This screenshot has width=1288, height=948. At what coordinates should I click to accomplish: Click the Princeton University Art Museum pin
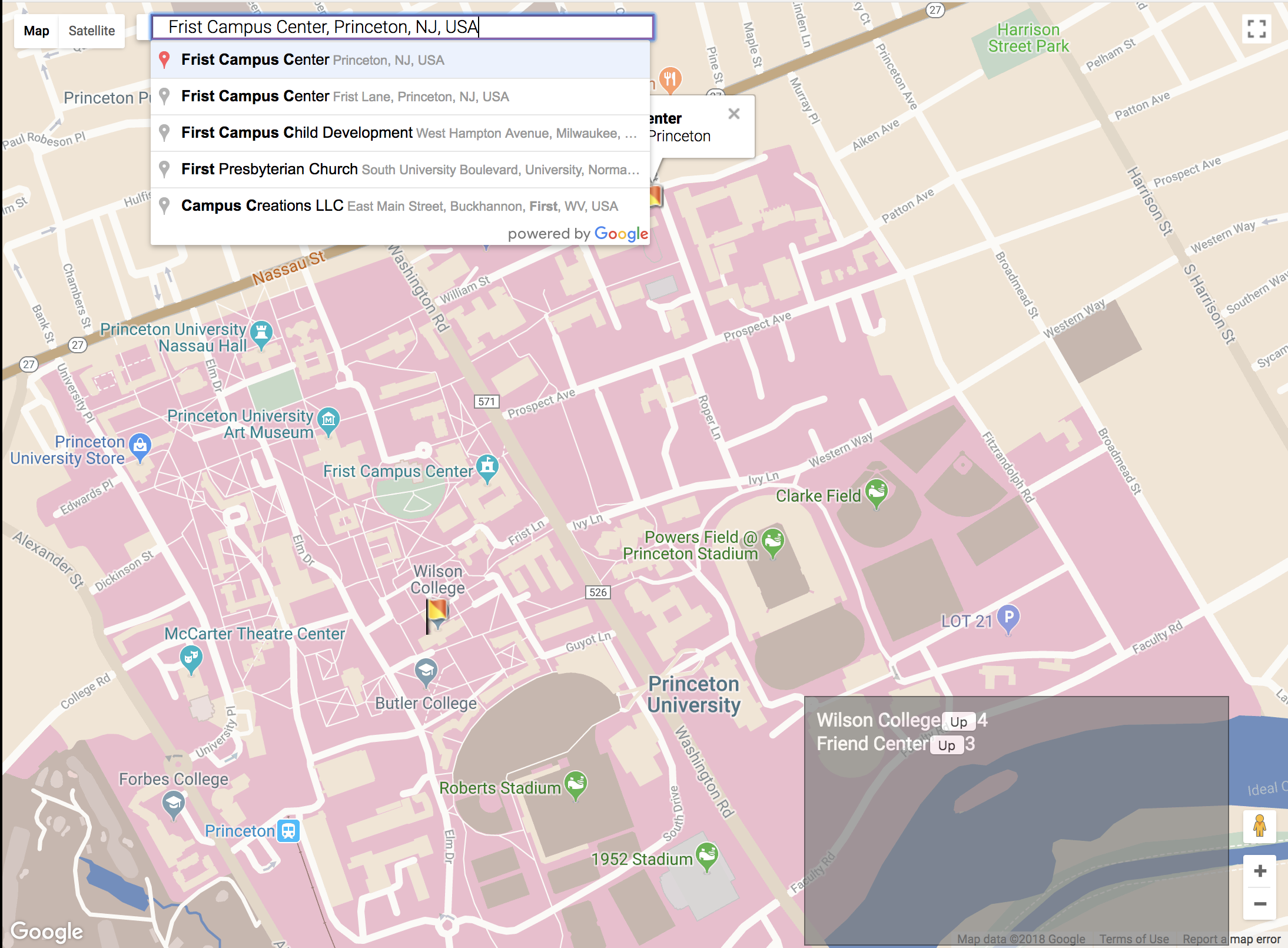pyautogui.click(x=328, y=420)
